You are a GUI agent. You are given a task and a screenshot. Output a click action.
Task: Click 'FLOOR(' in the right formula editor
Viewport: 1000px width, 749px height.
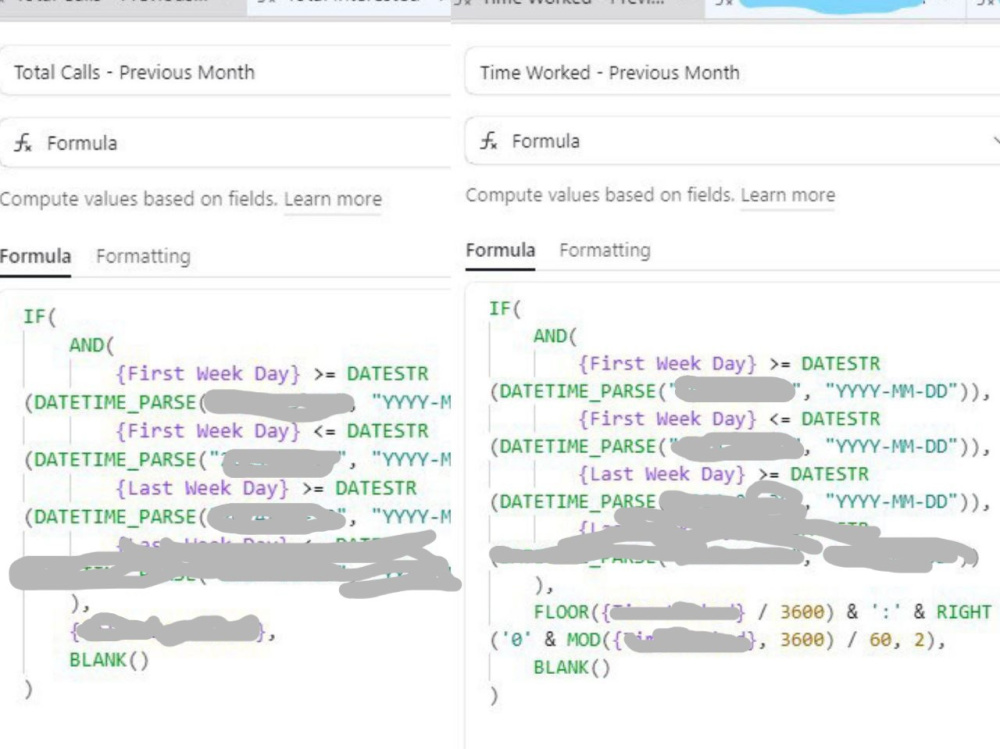click(566, 612)
